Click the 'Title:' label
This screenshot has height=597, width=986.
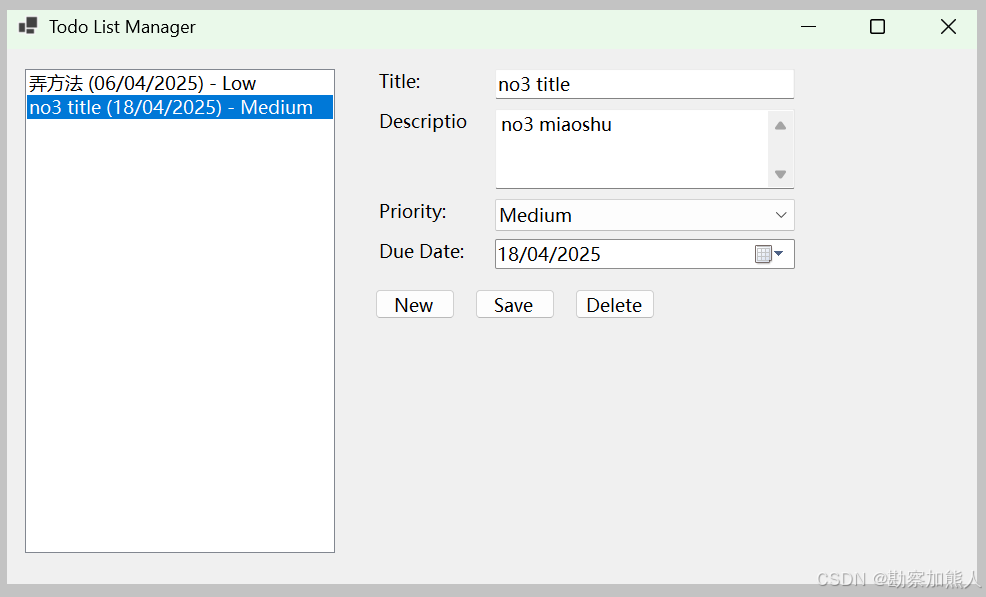click(399, 82)
